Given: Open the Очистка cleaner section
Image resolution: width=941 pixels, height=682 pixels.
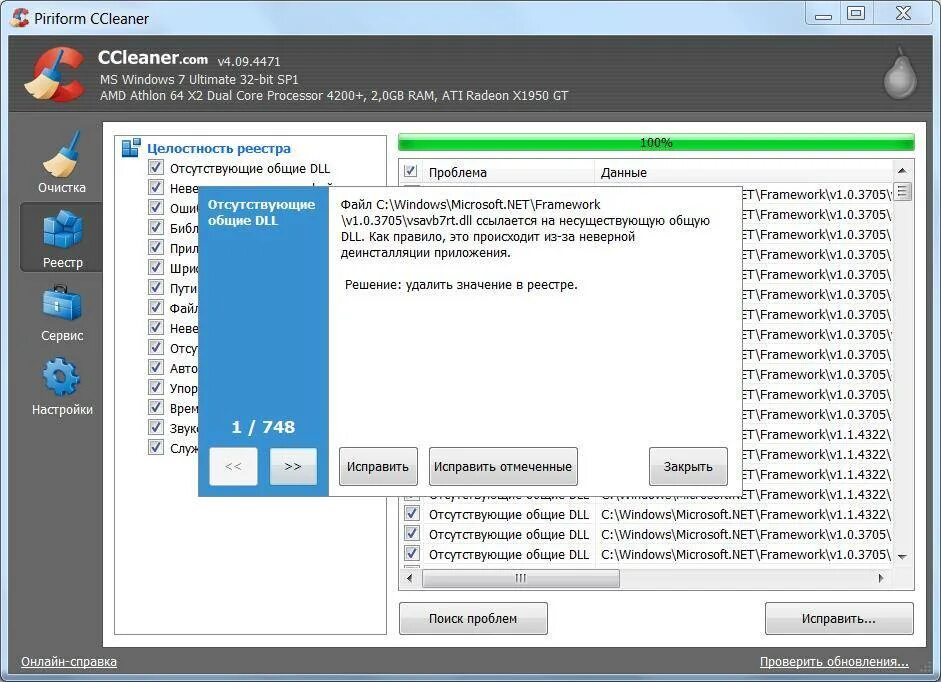Looking at the screenshot, I should (x=62, y=162).
